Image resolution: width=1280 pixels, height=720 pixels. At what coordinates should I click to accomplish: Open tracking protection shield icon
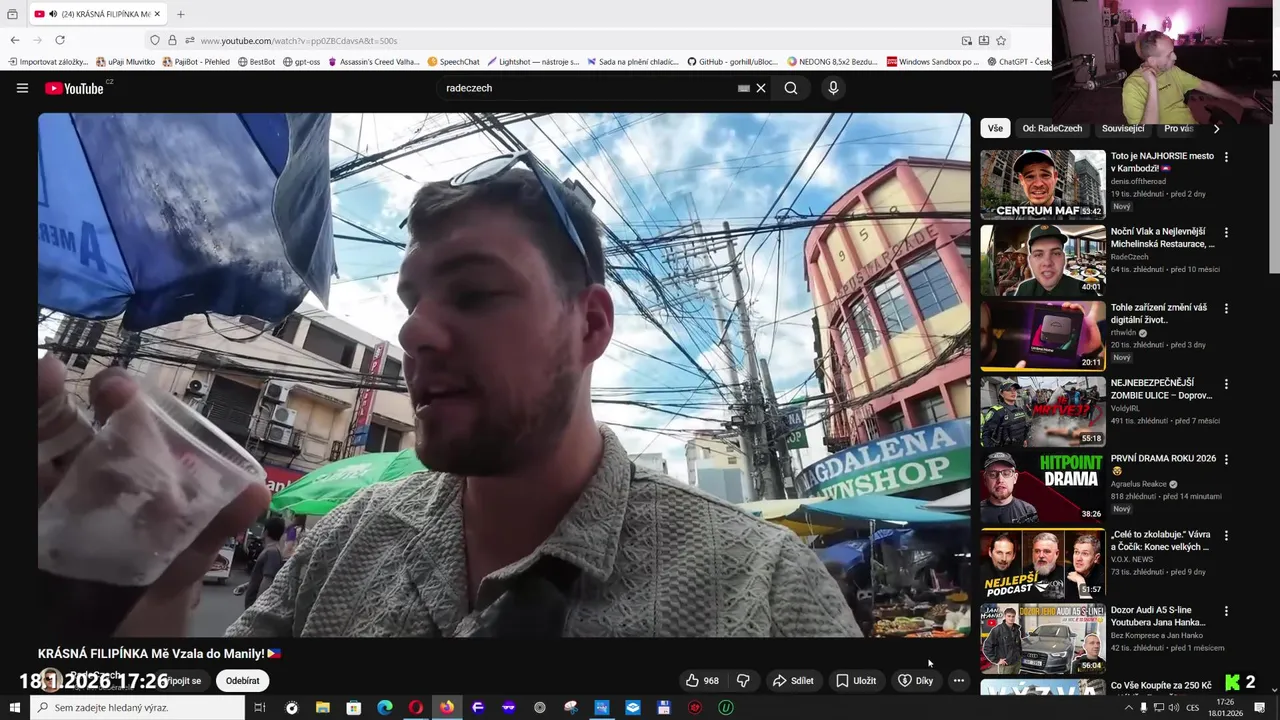154,40
